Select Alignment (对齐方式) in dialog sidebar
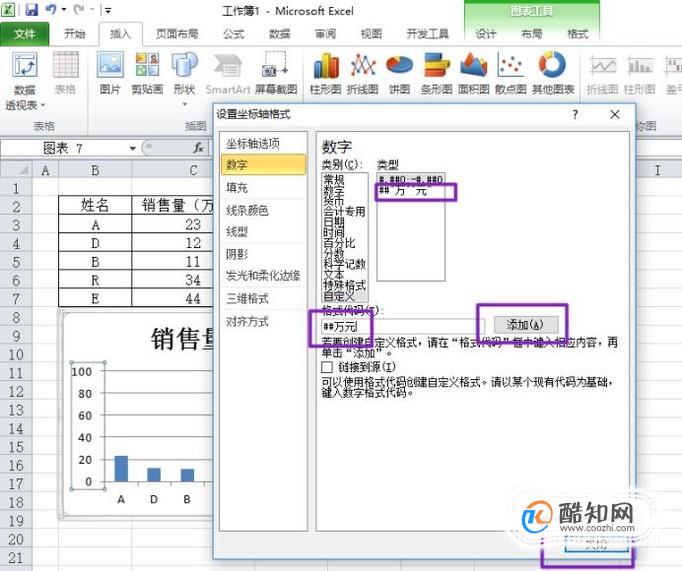The height and width of the screenshot is (571, 682). [x=264, y=322]
